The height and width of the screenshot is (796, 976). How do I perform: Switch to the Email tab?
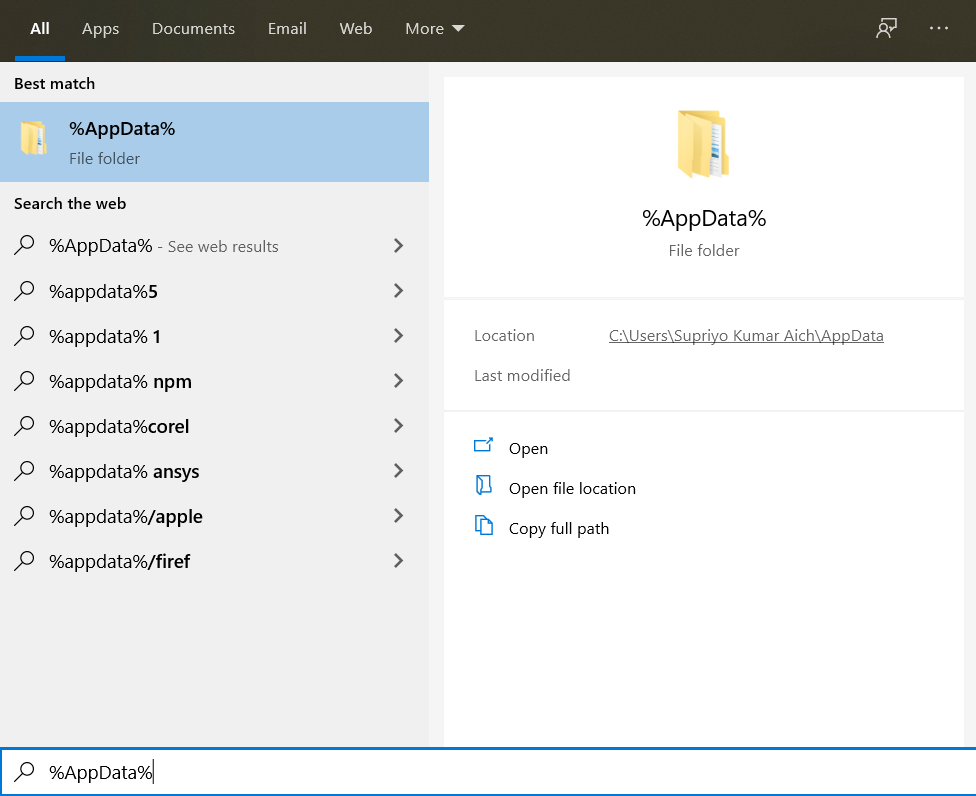tap(287, 29)
